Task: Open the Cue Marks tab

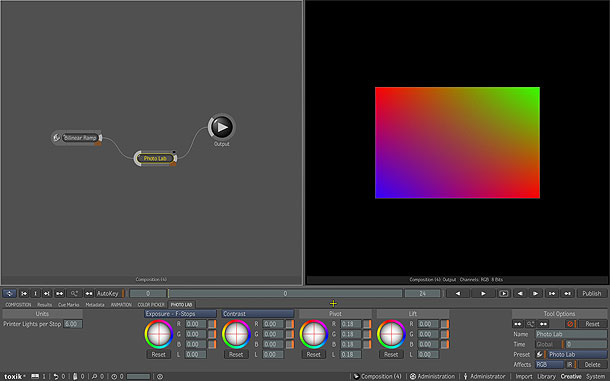Action: tap(68, 305)
